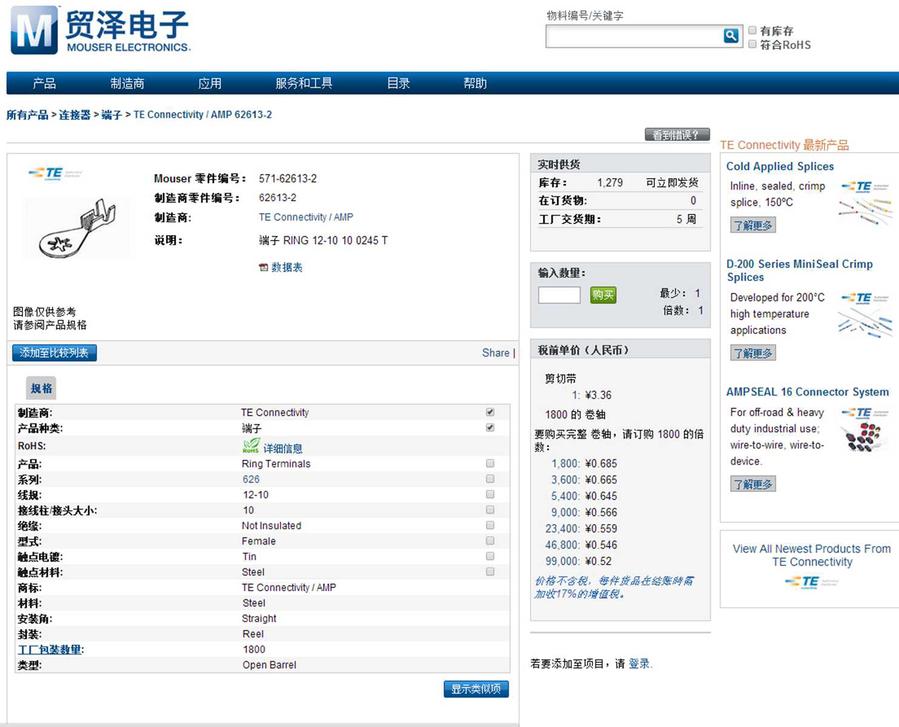Click the TE logo above product image

(x=55, y=173)
